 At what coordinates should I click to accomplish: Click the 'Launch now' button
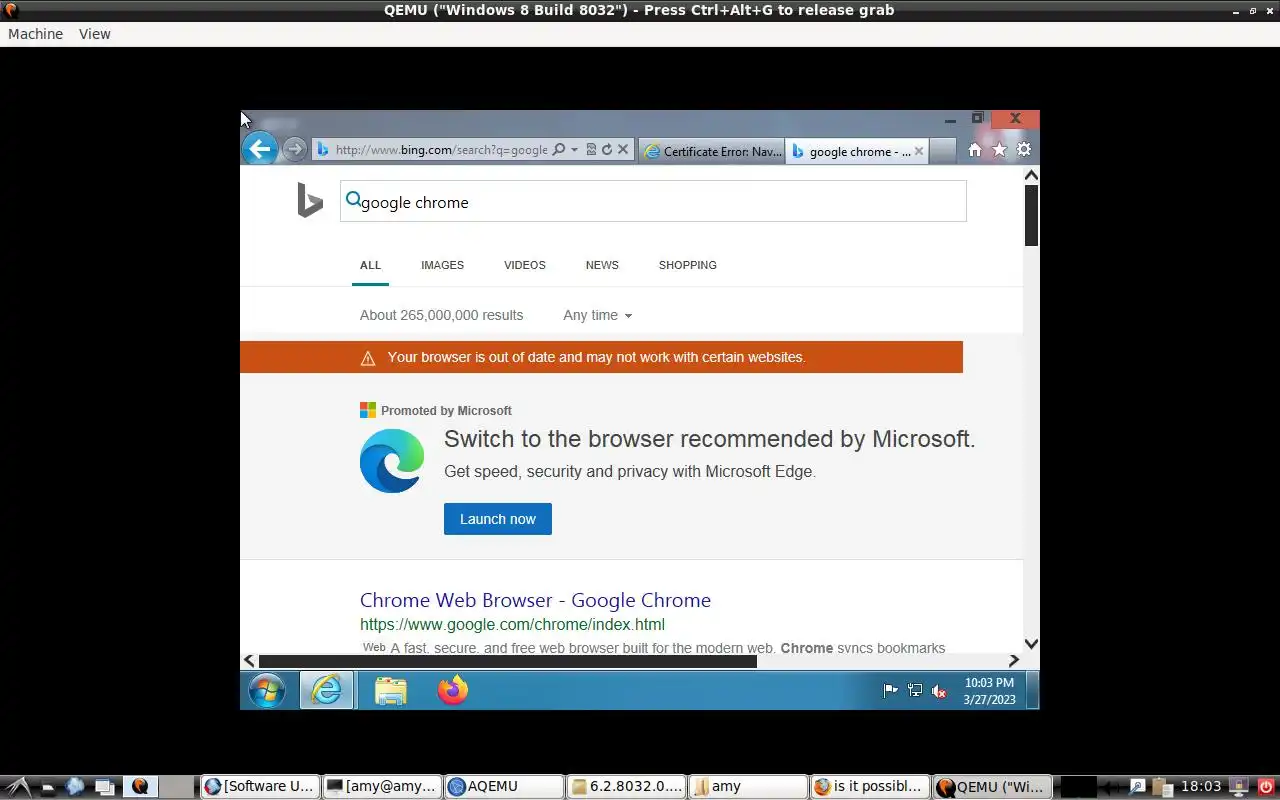(498, 519)
